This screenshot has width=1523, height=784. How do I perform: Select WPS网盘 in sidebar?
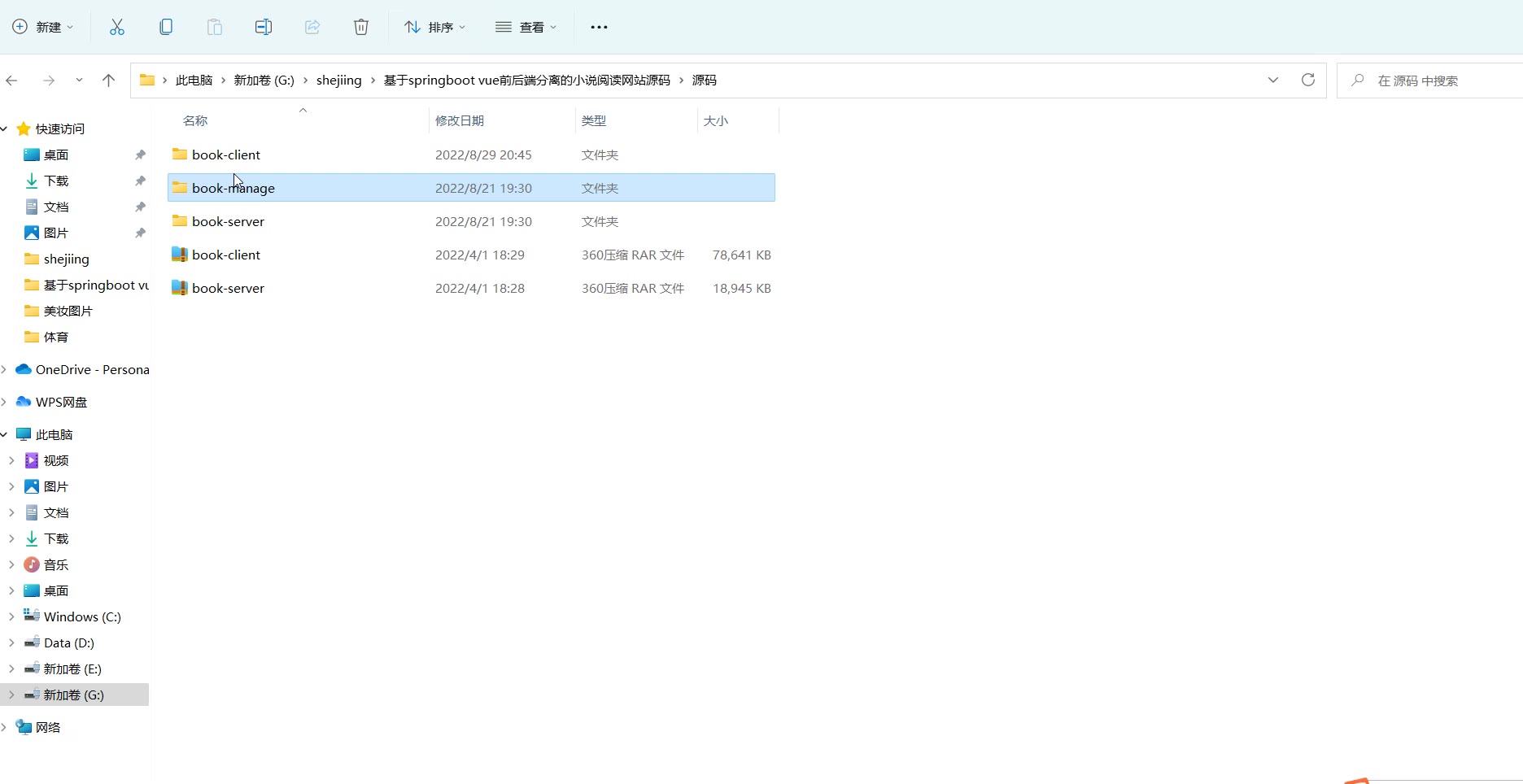(x=62, y=402)
